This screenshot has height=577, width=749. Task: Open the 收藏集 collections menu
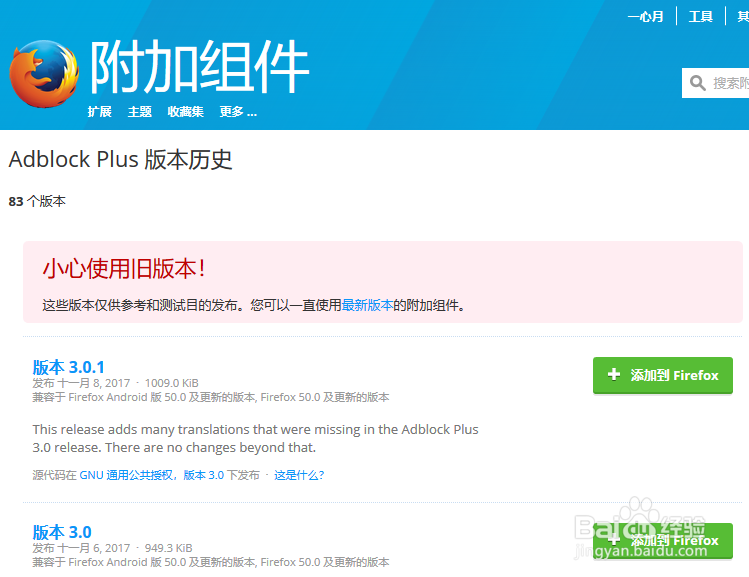(x=186, y=112)
